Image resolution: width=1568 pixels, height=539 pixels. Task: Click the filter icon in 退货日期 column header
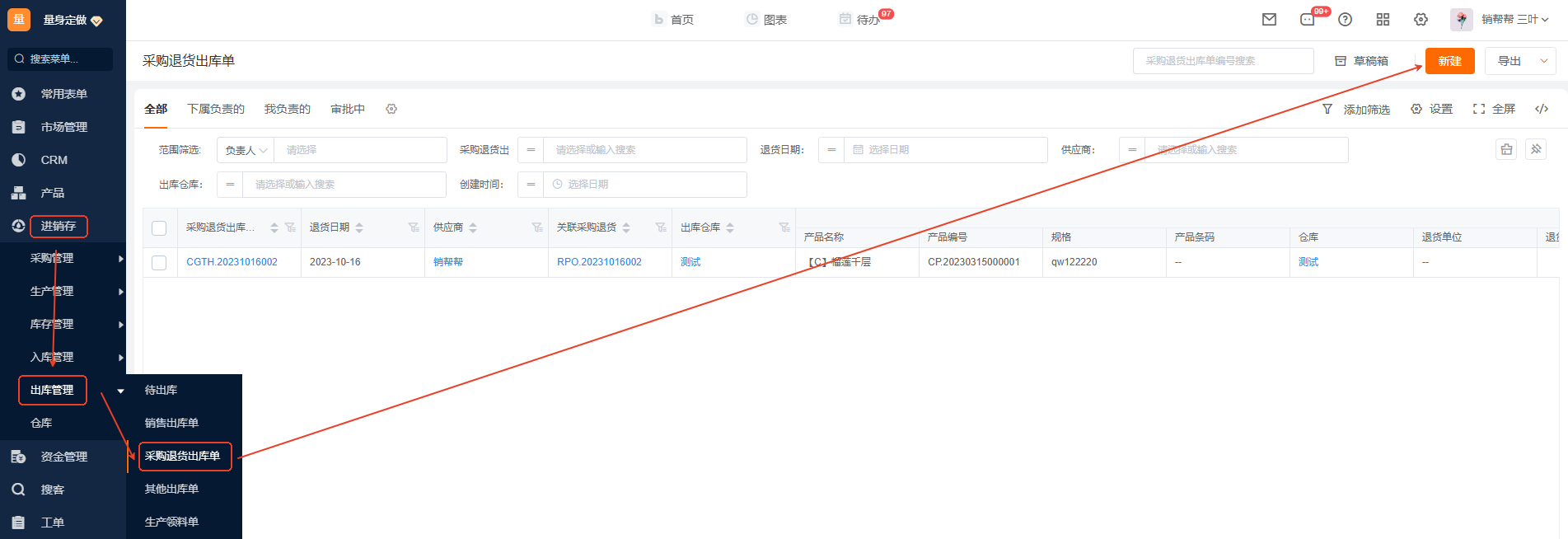(x=414, y=227)
